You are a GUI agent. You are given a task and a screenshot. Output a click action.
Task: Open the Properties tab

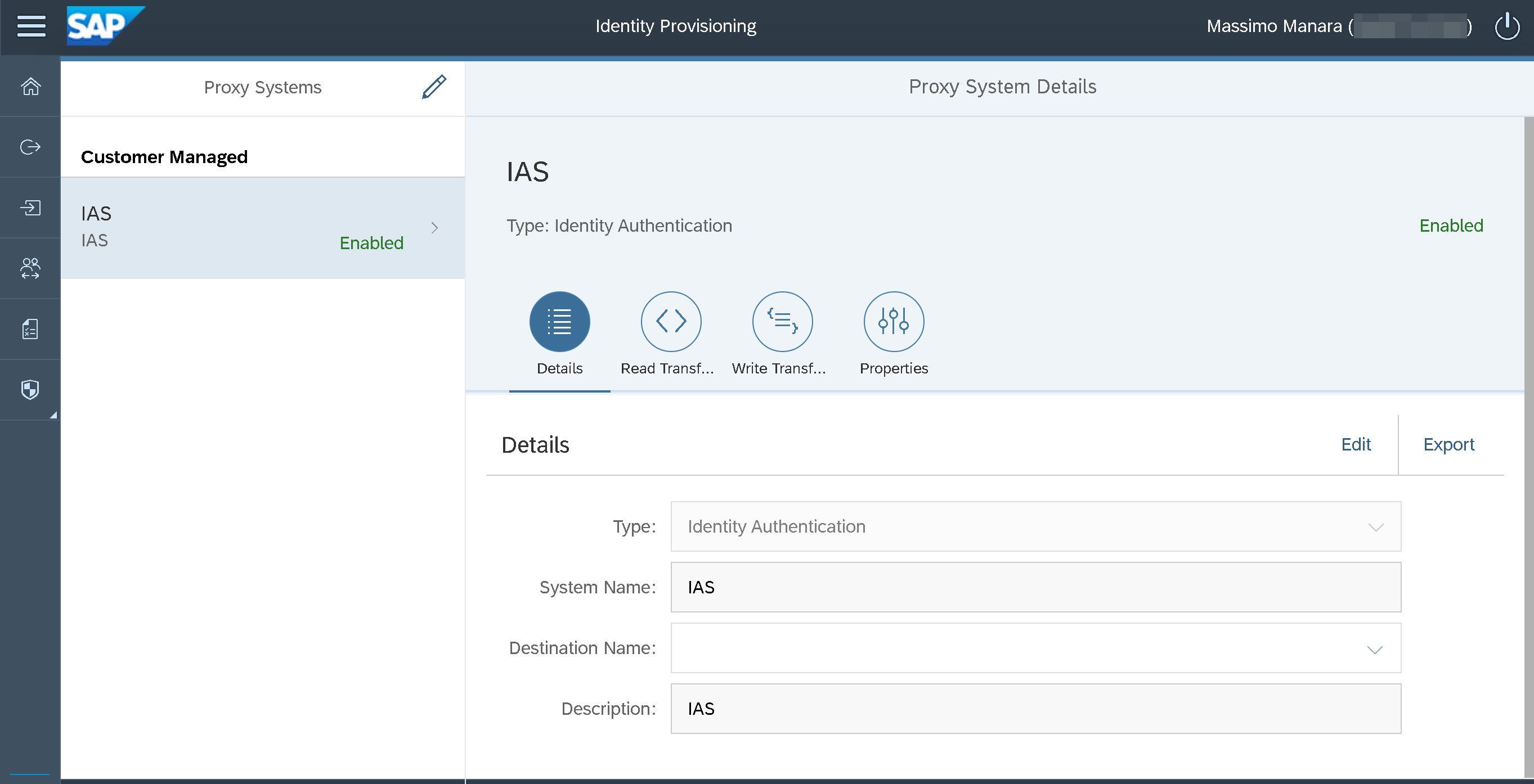click(x=894, y=322)
